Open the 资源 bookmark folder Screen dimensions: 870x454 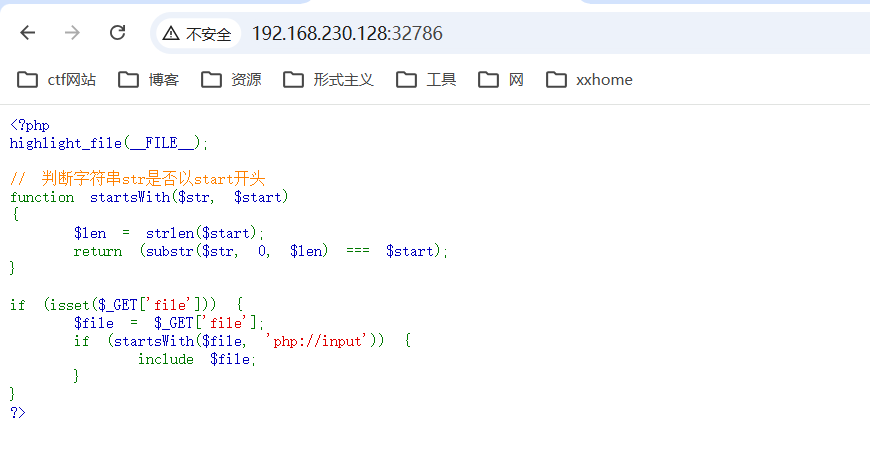coord(231,80)
